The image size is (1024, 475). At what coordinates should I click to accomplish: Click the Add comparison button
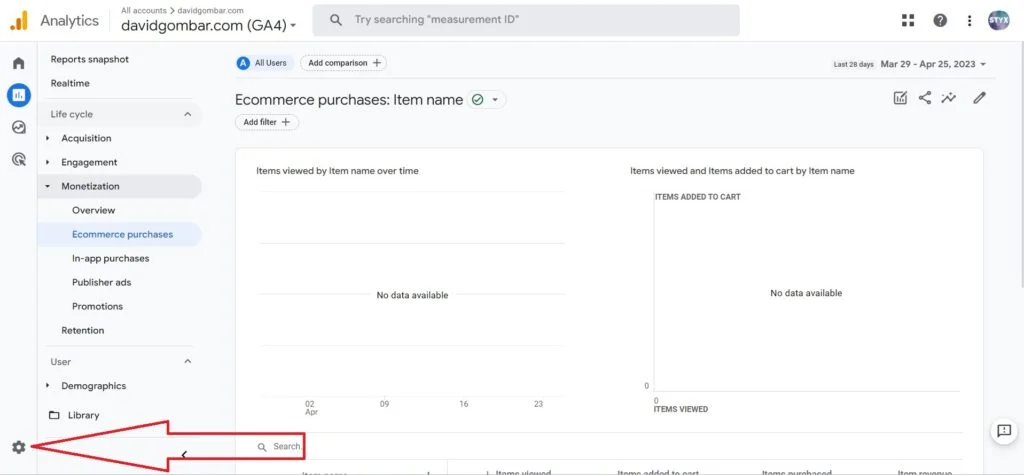click(x=344, y=63)
